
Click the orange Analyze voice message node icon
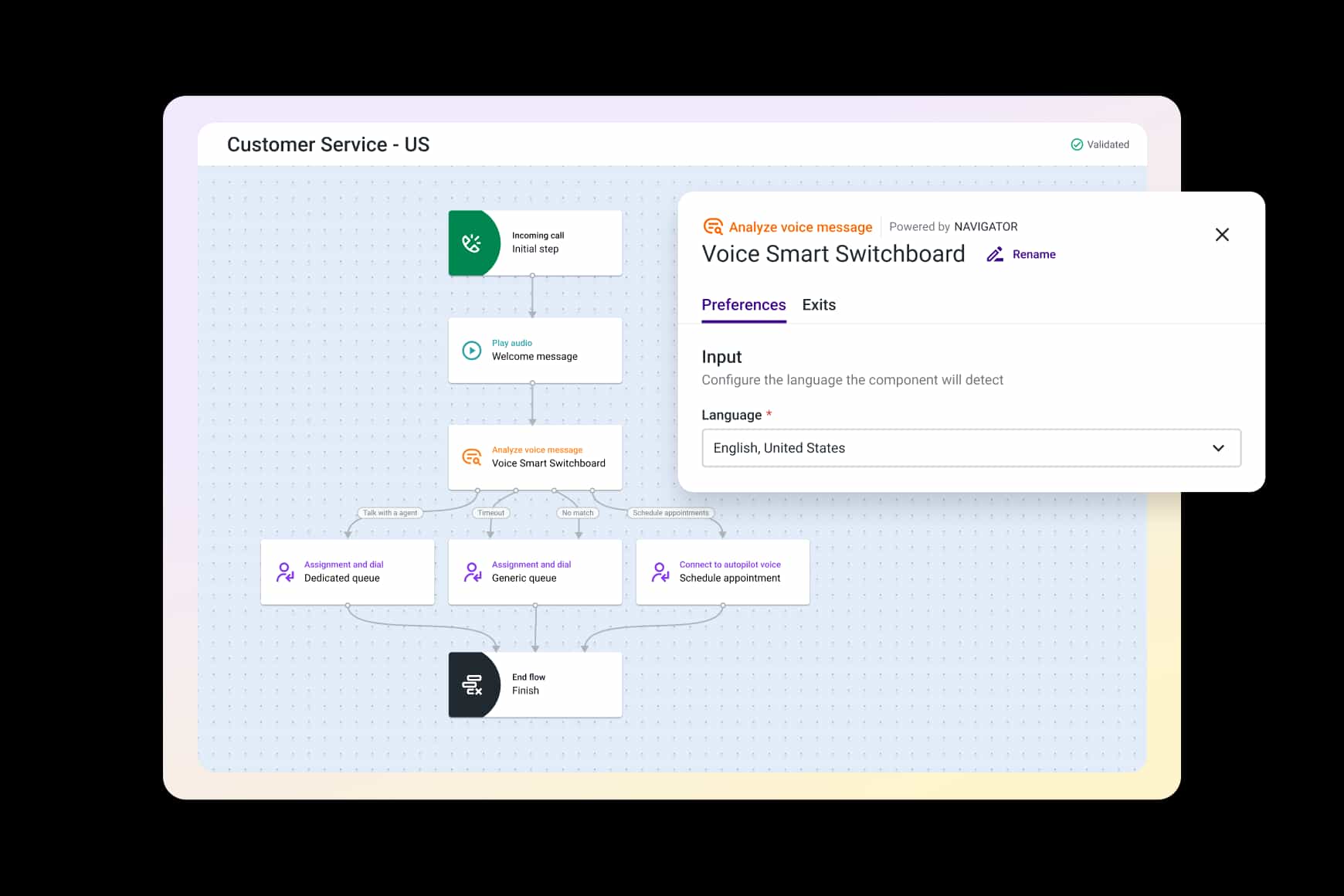point(471,457)
